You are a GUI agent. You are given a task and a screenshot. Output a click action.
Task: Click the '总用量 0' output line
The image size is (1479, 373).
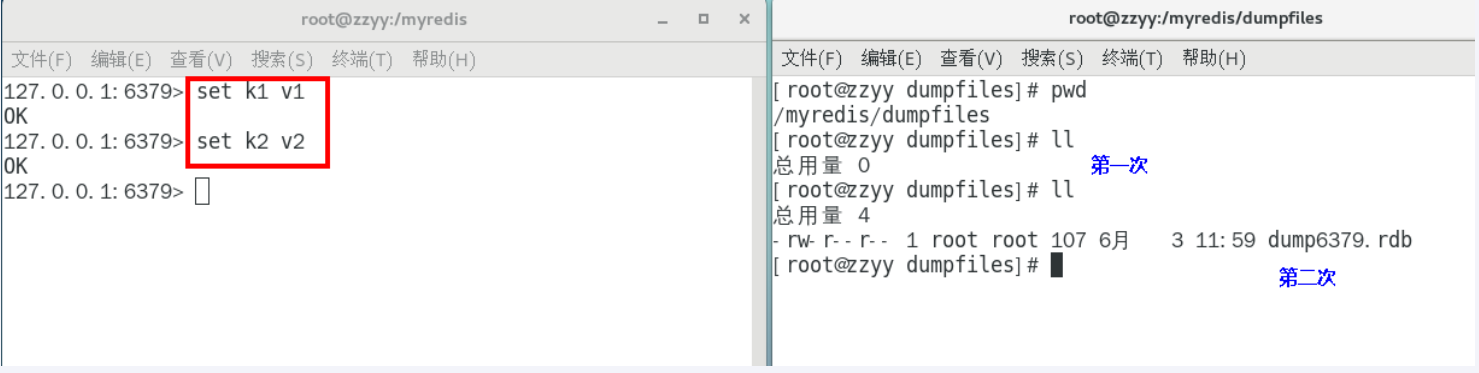[822, 165]
